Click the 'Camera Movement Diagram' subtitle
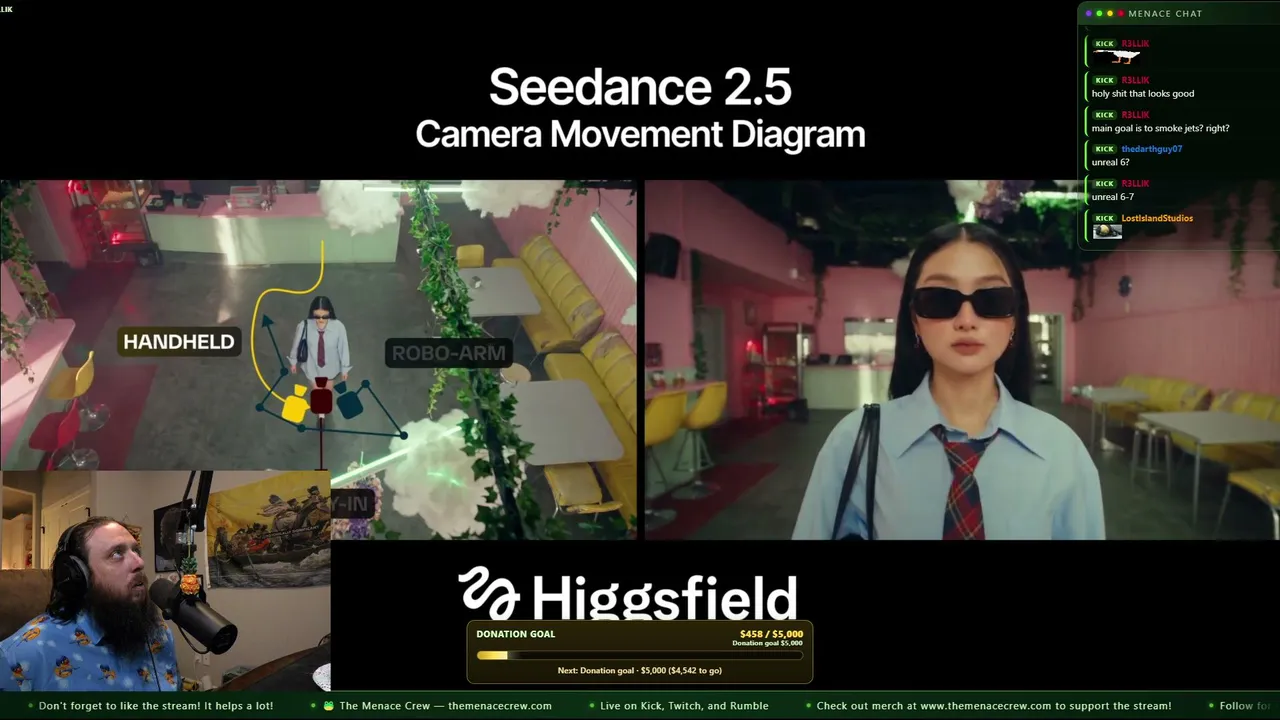The width and height of the screenshot is (1280, 720). tap(640, 134)
